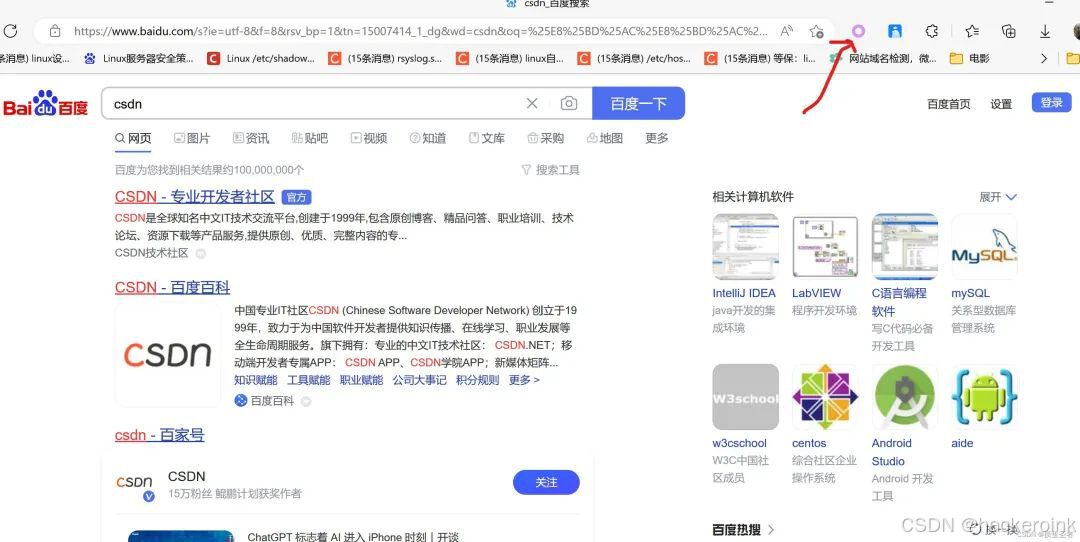Open CSDN - 百度百科 result

click(172, 287)
